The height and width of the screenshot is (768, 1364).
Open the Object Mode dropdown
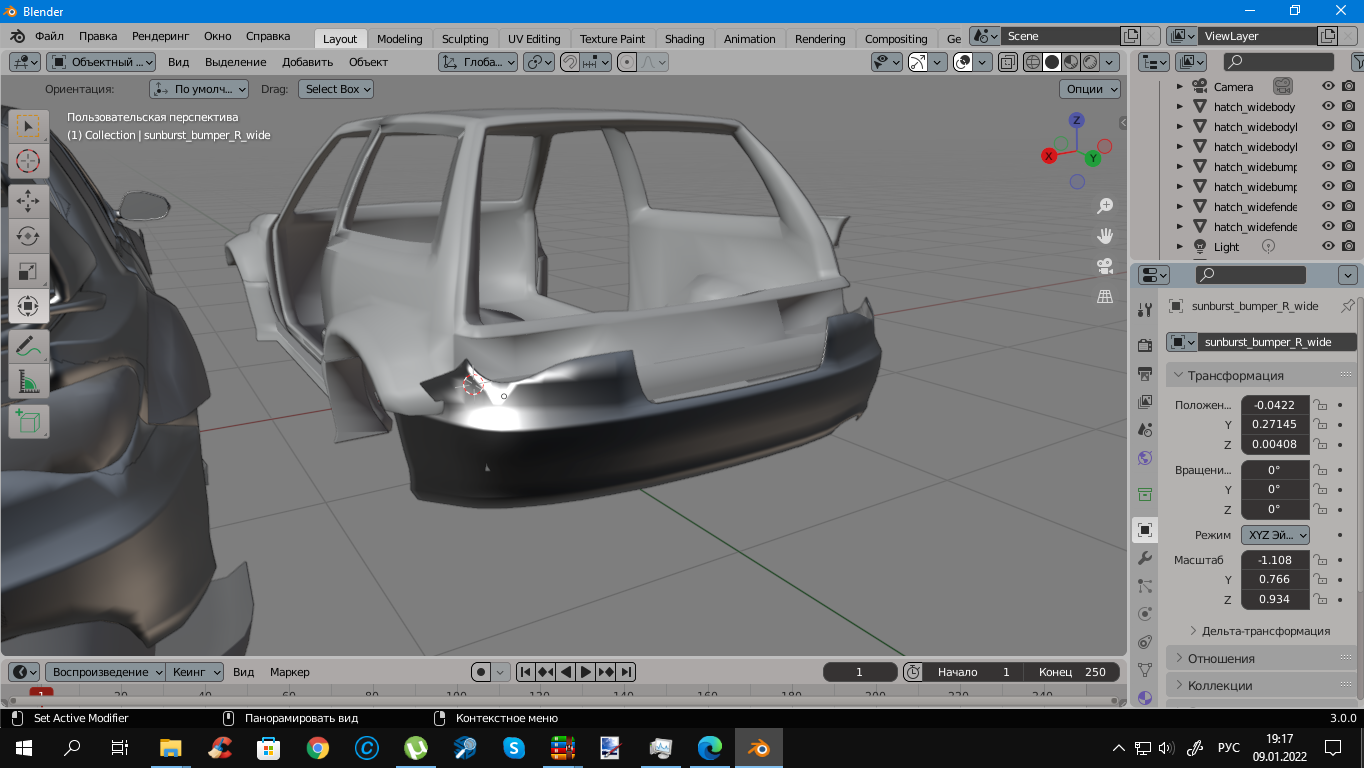[x=101, y=62]
